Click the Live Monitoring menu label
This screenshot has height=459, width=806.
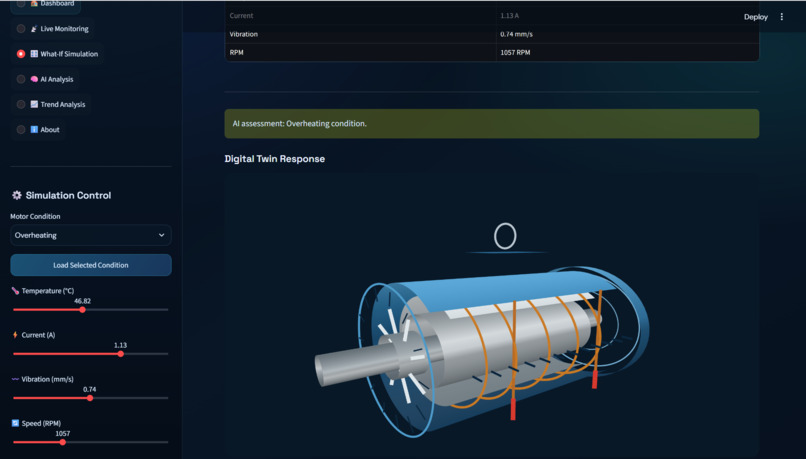(64, 29)
